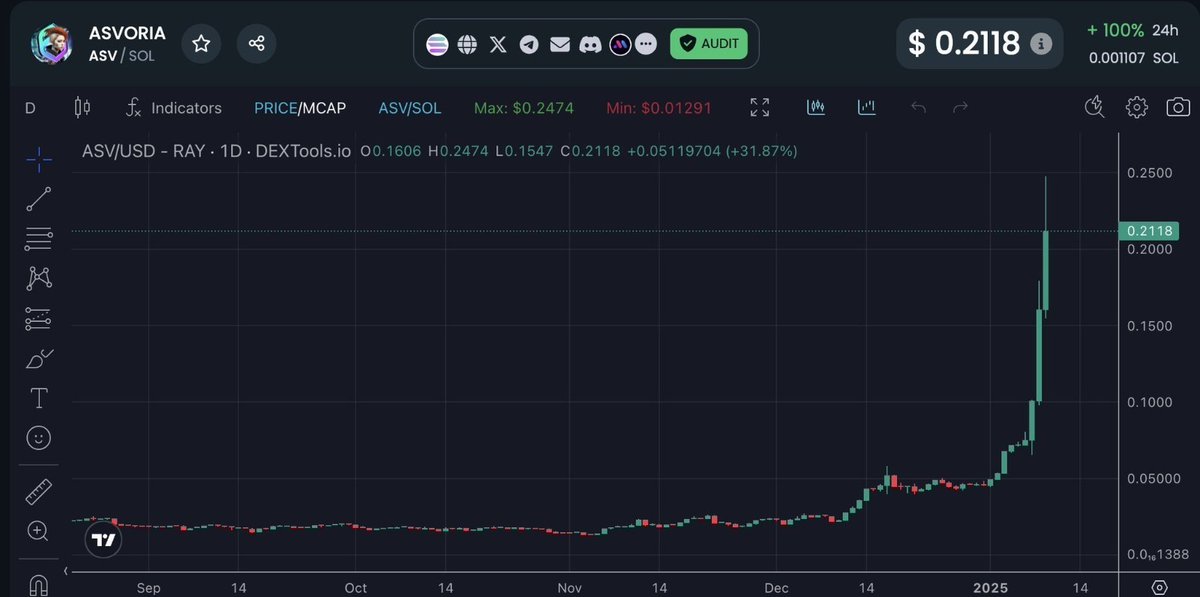
Task: Open the Indicators menu
Action: point(174,107)
